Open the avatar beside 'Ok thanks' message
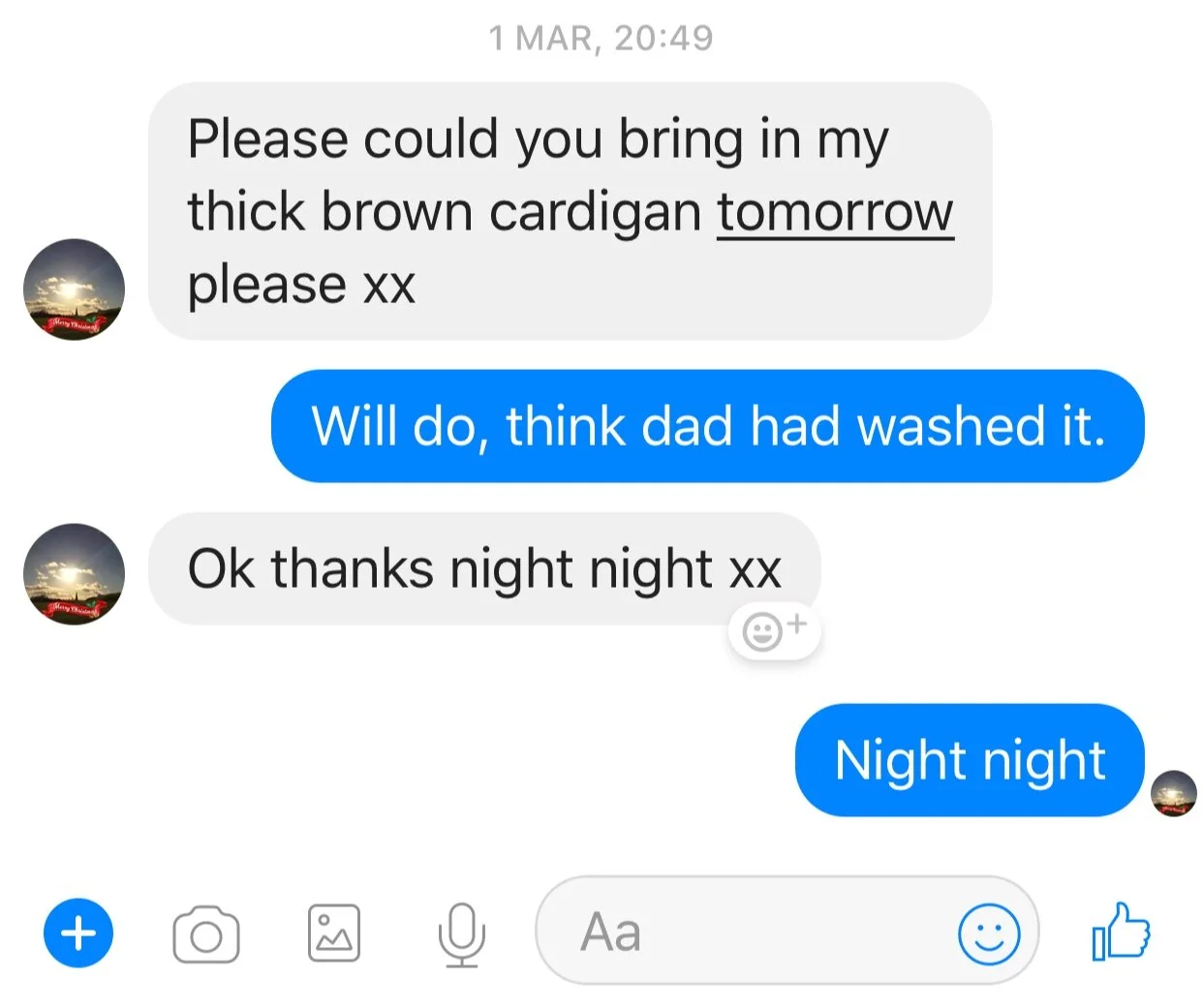Image resolution: width=1203 pixels, height=1008 pixels. tap(74, 574)
